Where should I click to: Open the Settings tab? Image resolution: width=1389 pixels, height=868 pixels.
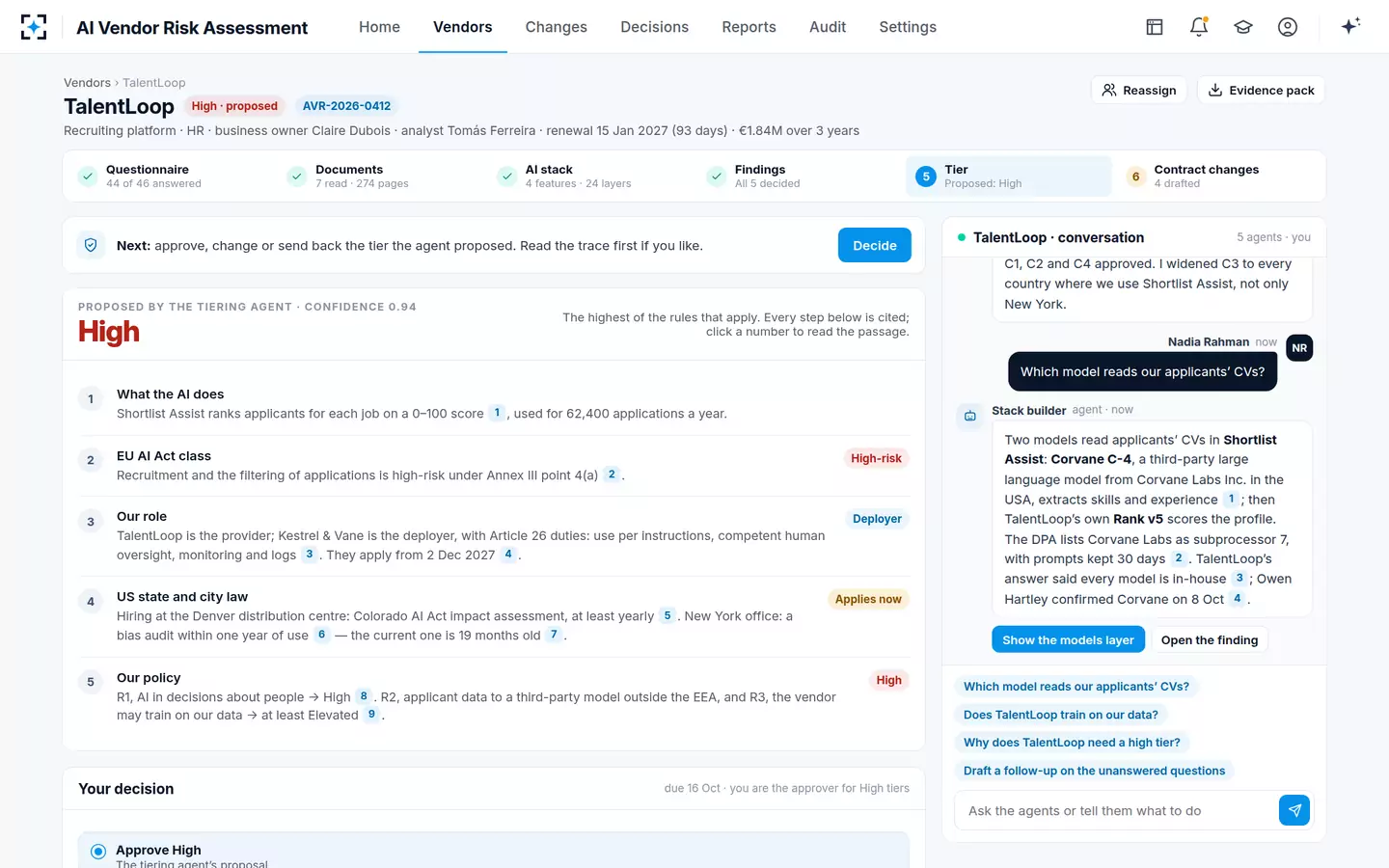point(908,27)
